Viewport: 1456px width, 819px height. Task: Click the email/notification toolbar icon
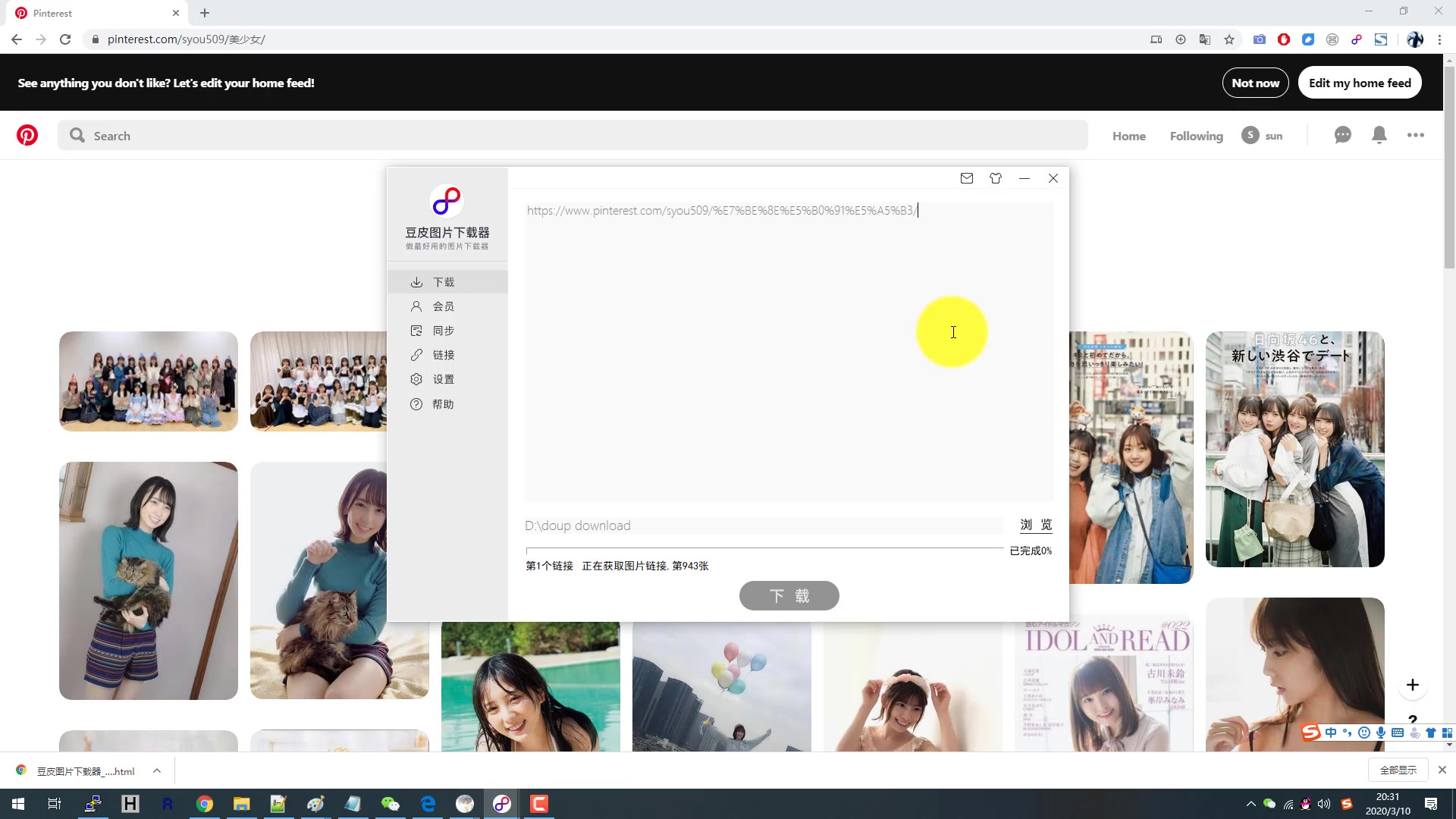click(967, 178)
